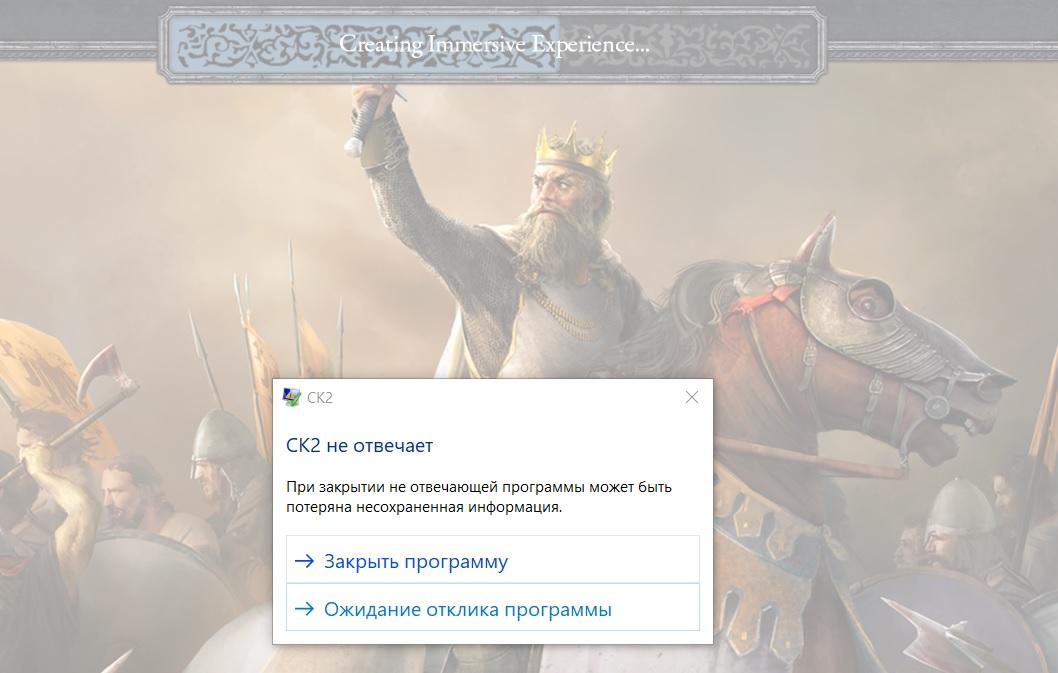This screenshot has height=673, width=1058.
Task: Click "Creating Immersive Experience..." loading text
Action: (x=494, y=44)
